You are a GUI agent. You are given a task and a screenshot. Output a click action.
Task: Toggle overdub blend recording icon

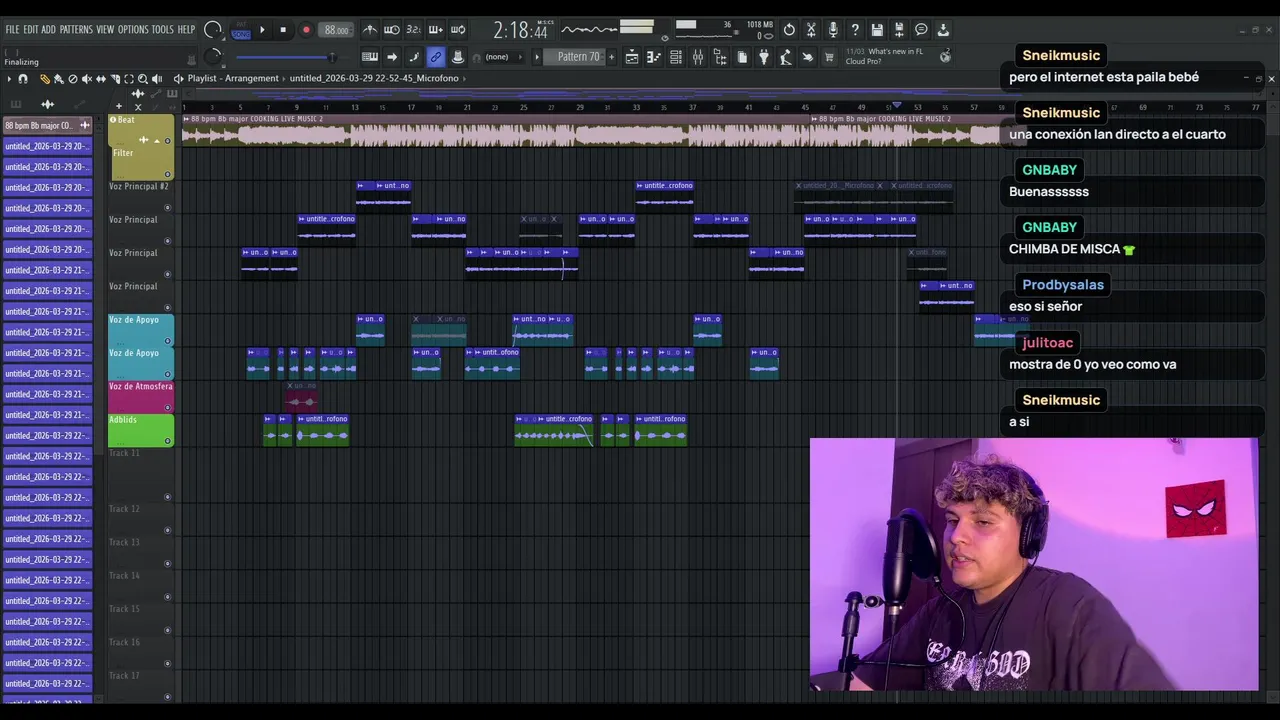(435, 30)
